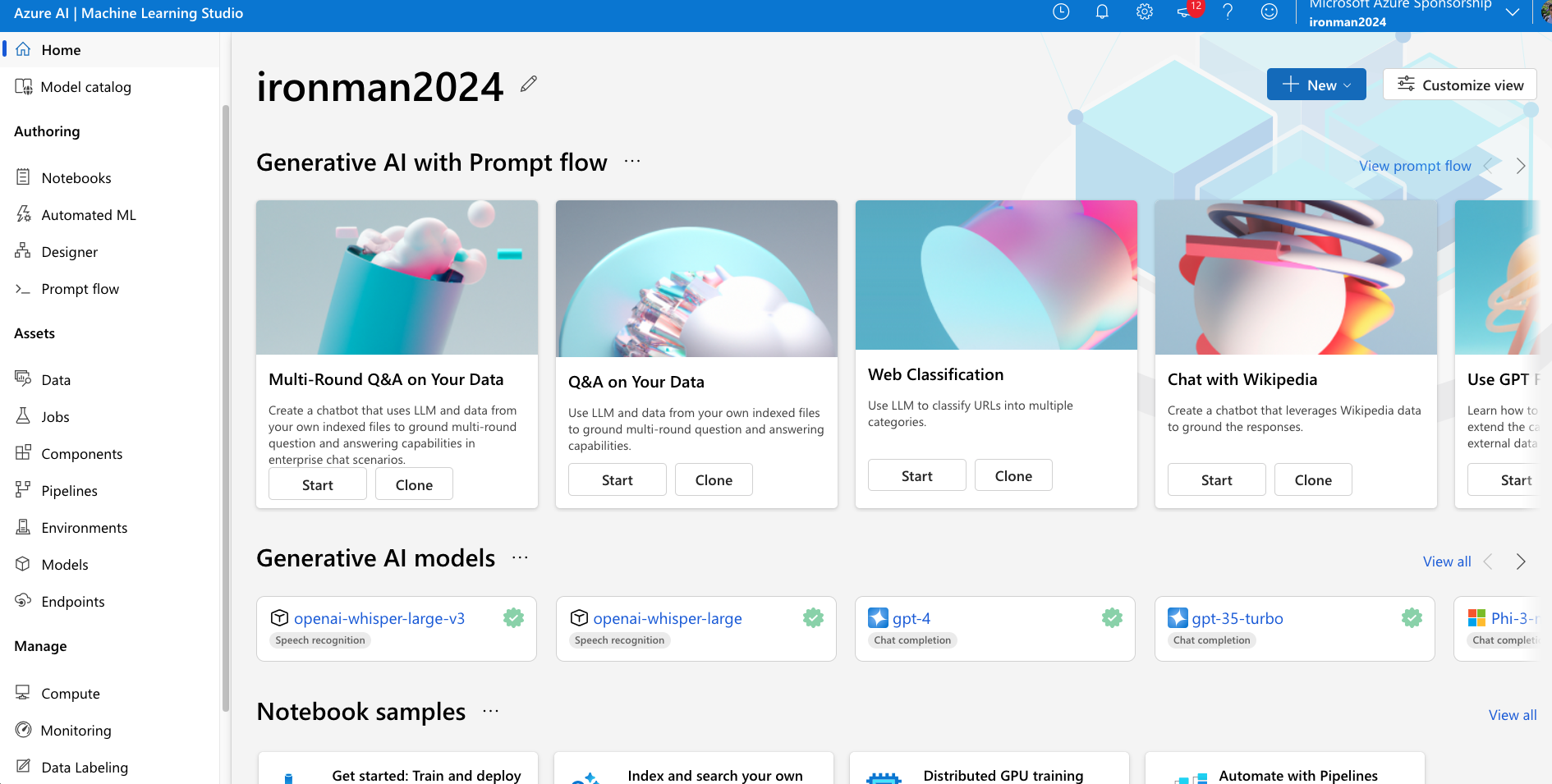
Task: Show the next Generative AI models with the right chevron
Action: point(1521,562)
